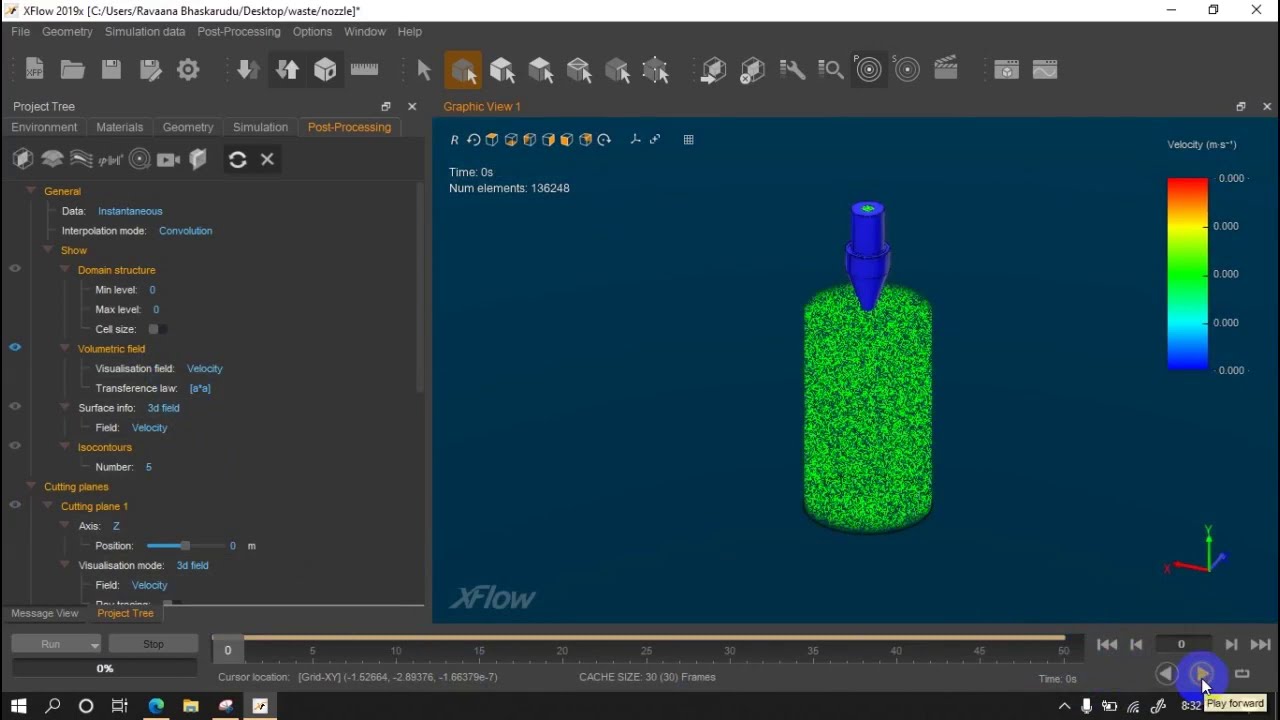
Task: Click the Stop button
Action: (x=153, y=644)
